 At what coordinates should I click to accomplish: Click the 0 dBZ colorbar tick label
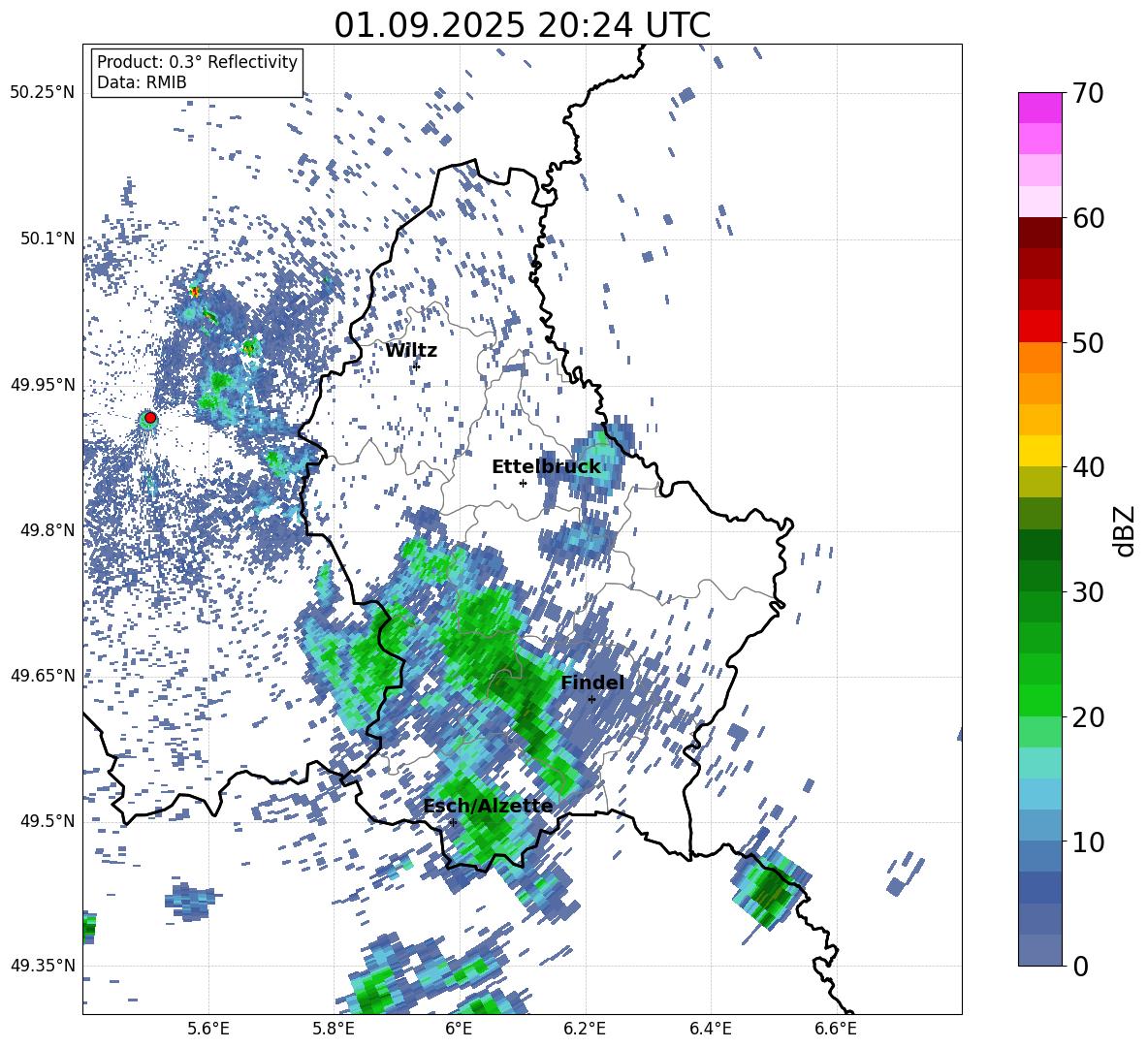1080,966
